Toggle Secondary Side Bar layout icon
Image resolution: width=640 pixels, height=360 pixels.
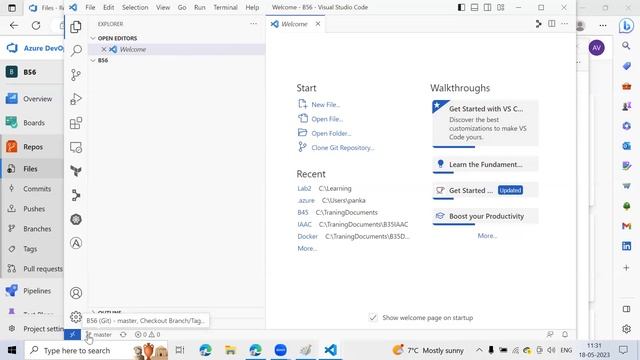click(x=487, y=7)
